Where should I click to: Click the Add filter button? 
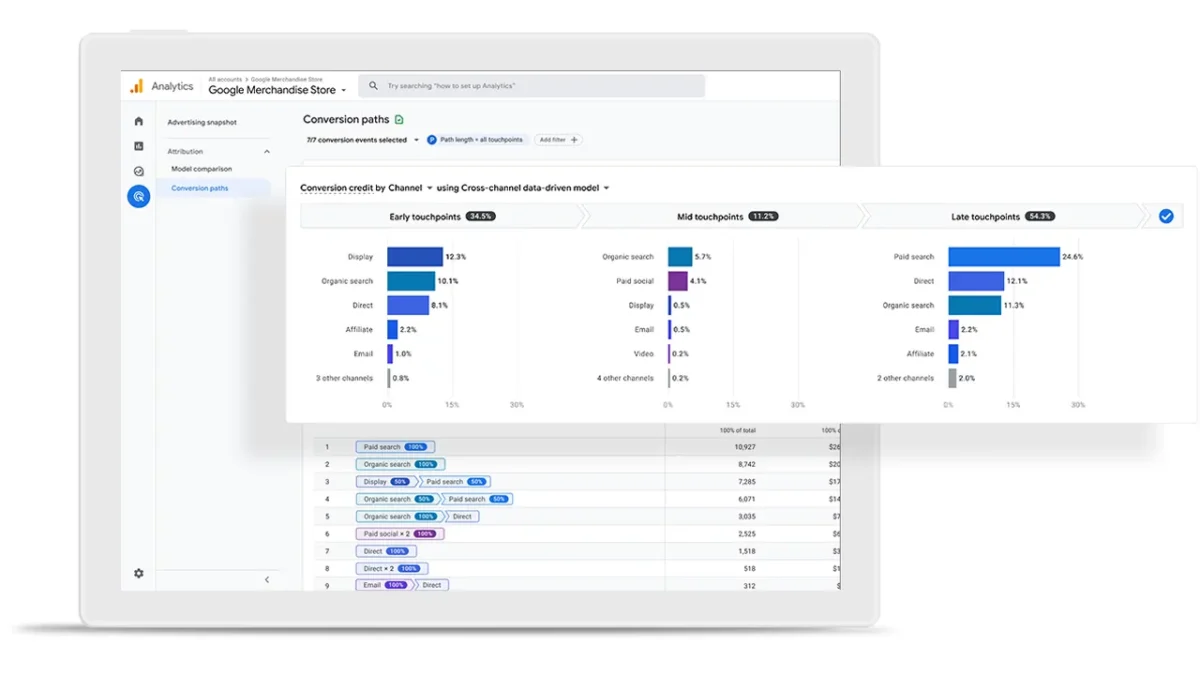point(558,140)
